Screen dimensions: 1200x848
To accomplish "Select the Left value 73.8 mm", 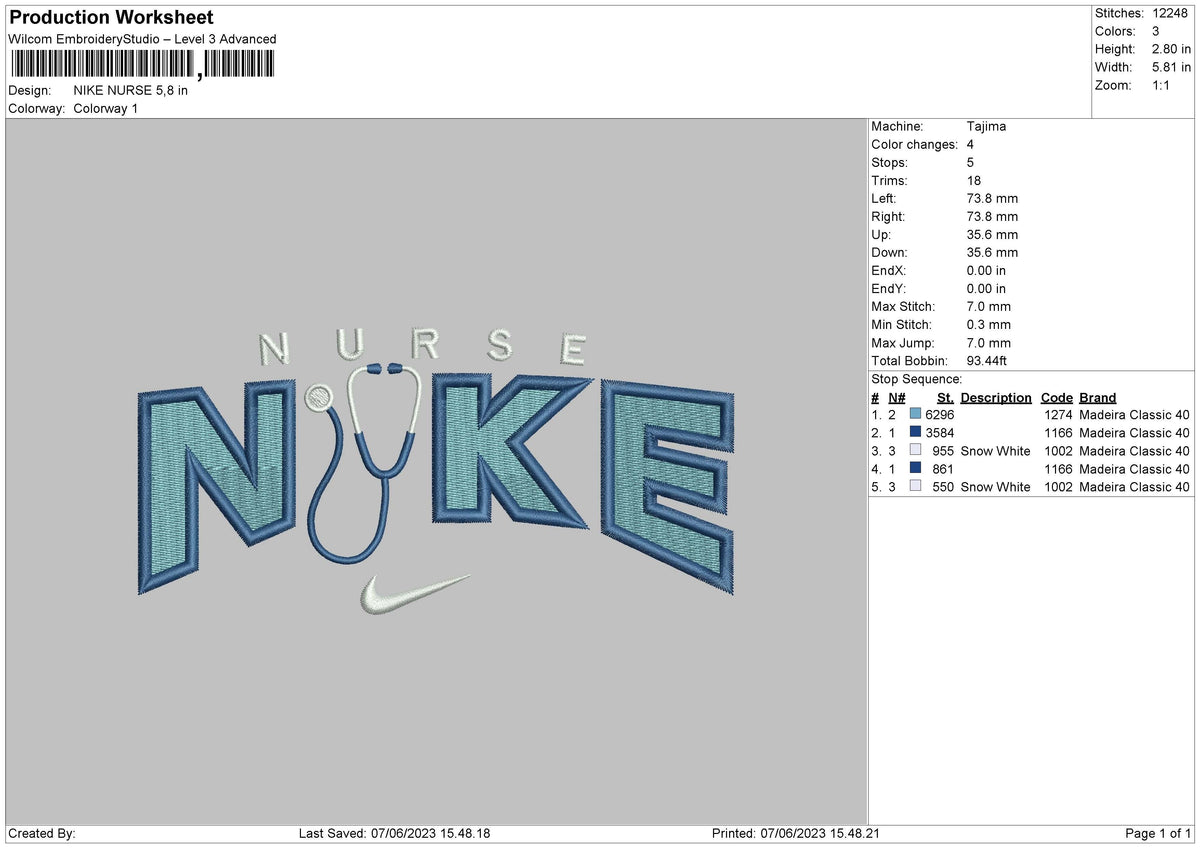I will [x=993, y=198].
